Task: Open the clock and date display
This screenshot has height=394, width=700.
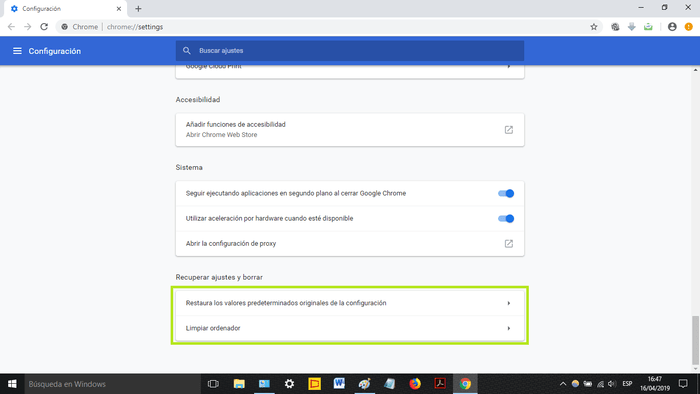Action: pos(655,384)
